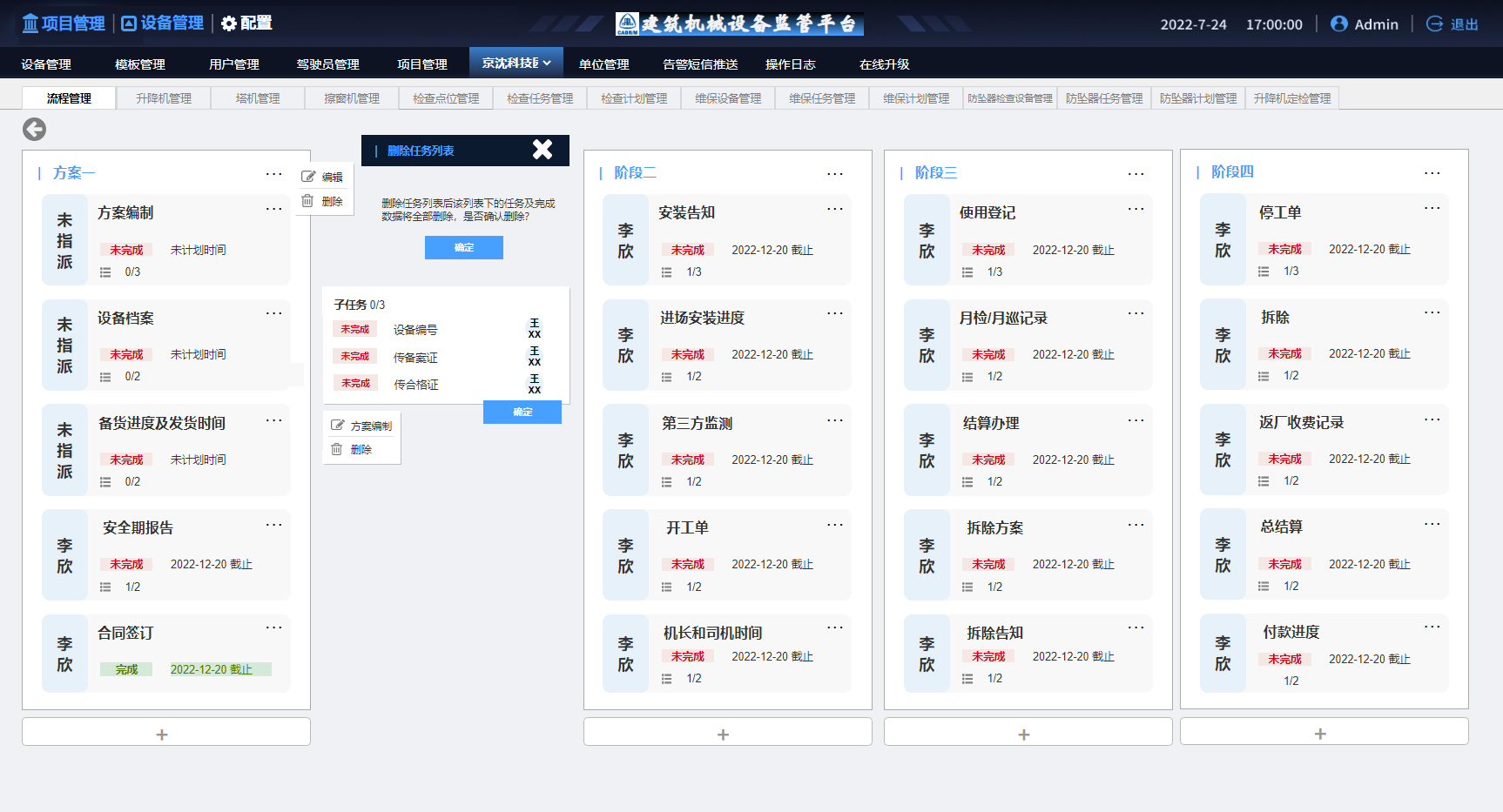The image size is (1503, 812).
Task: Add a card under the 阶段四 column
Action: tap(1324, 731)
